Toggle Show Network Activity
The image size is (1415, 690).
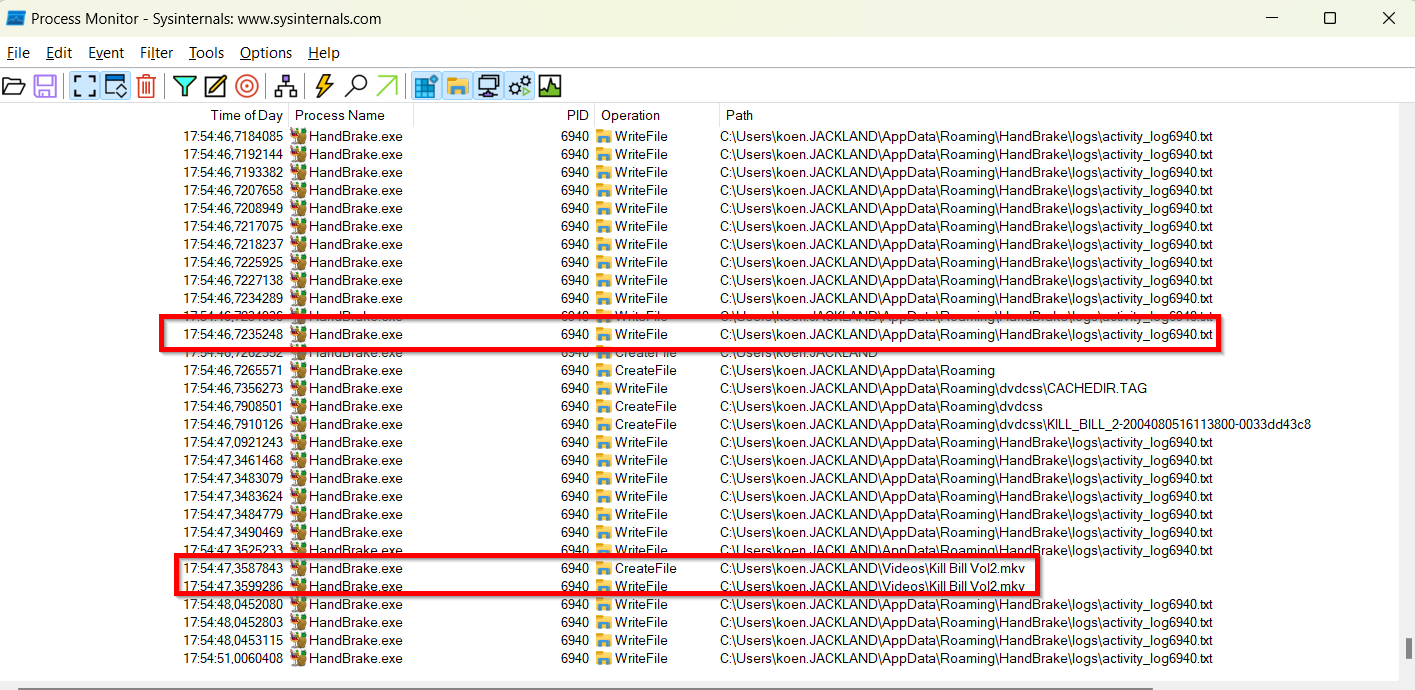(488, 86)
